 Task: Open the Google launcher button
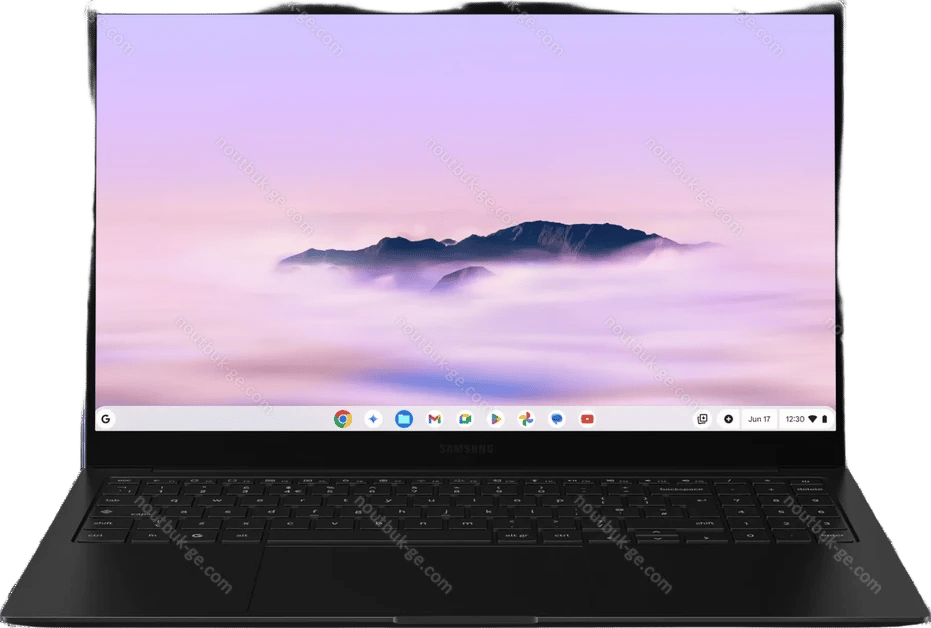pos(106,419)
